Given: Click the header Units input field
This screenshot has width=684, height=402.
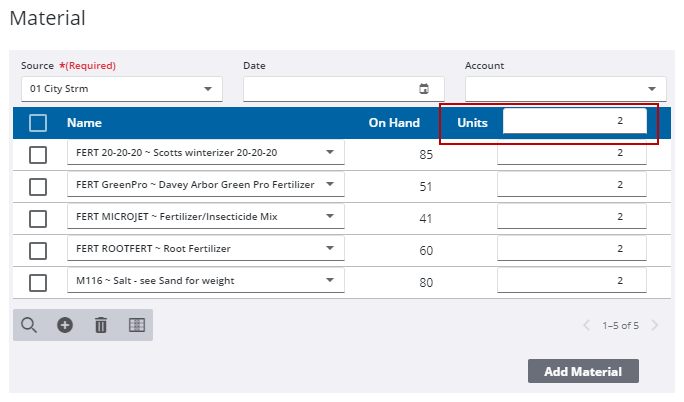Looking at the screenshot, I should (x=574, y=121).
